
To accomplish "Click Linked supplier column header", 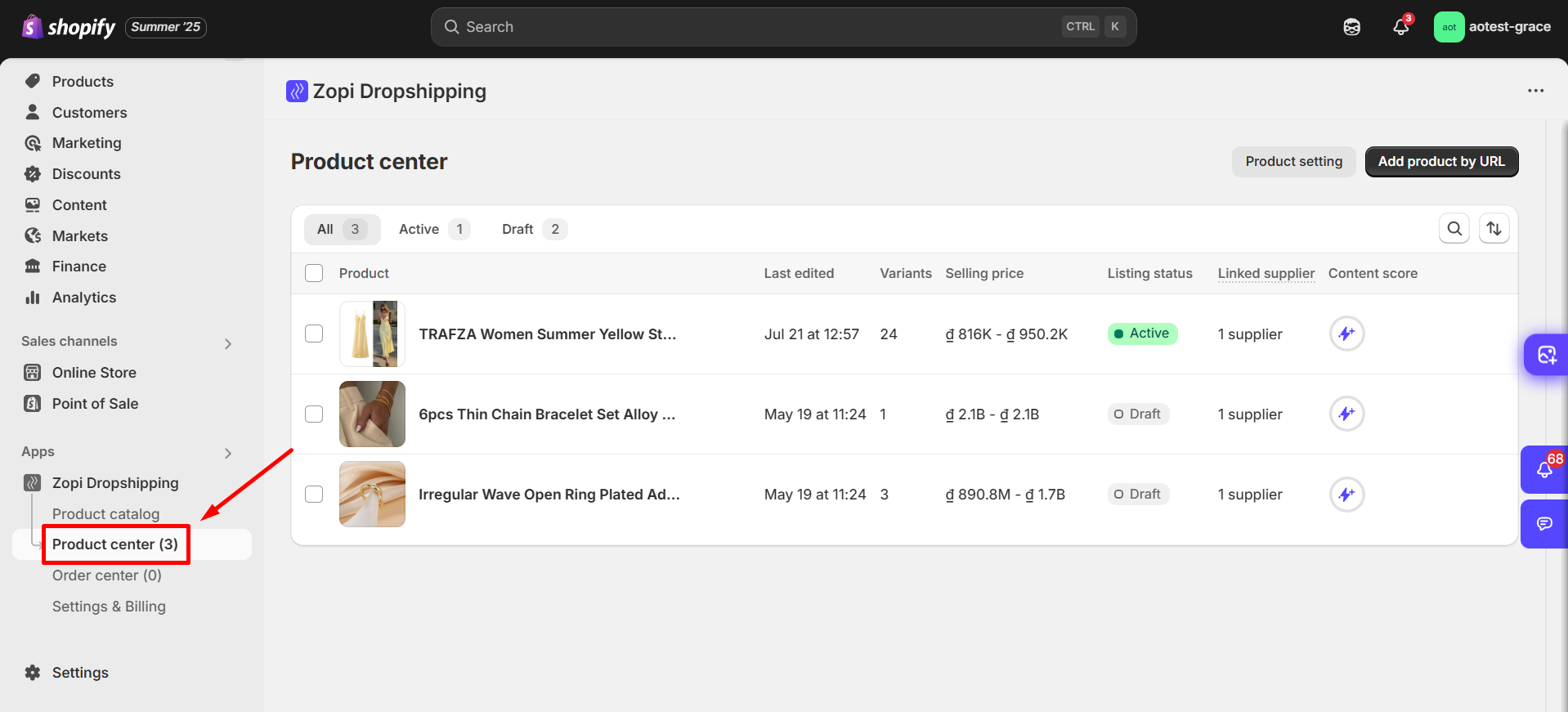I will pos(1266,273).
